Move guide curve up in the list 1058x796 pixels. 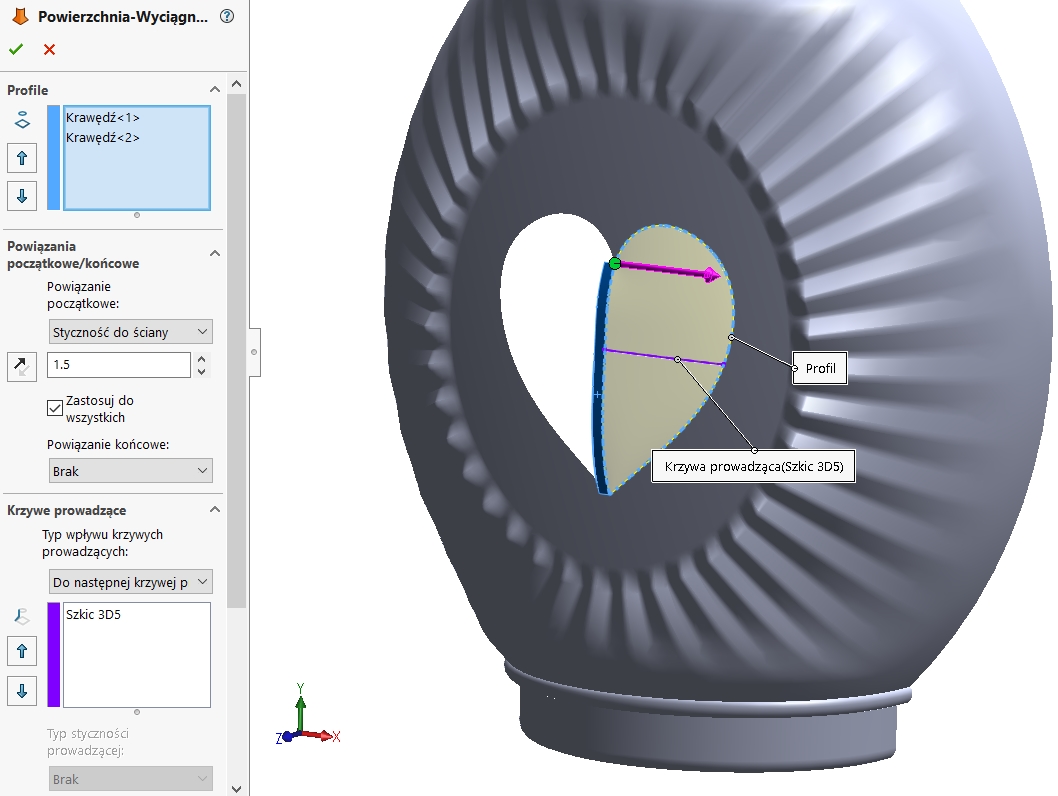[x=22, y=651]
